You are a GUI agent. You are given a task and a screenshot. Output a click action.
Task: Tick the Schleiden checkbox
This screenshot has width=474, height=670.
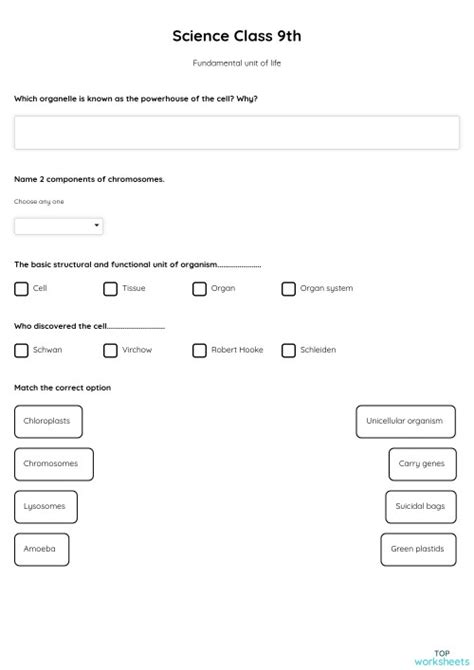coord(289,350)
